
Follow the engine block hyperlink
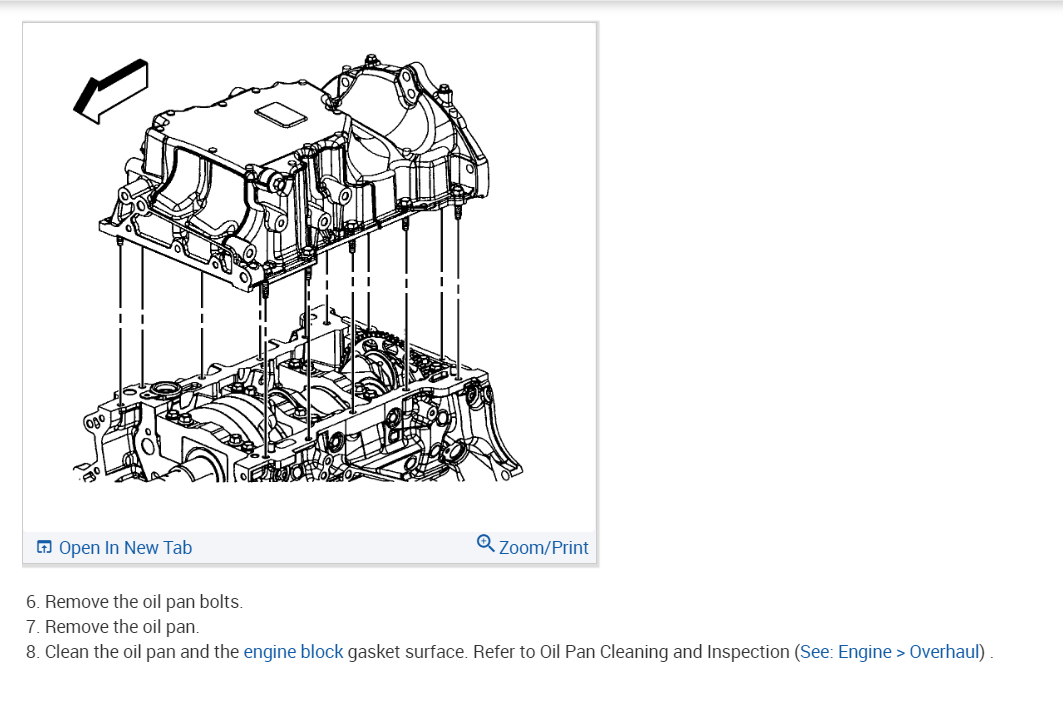(x=294, y=651)
